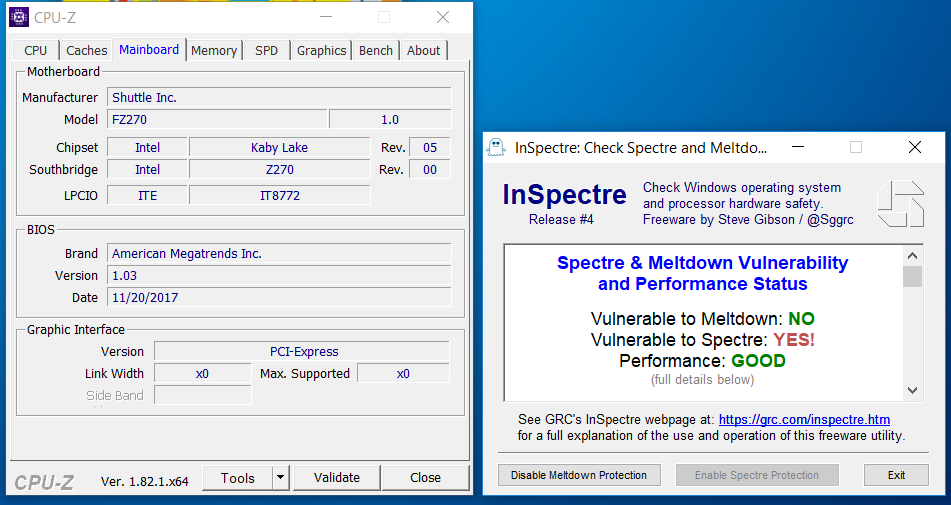Image resolution: width=951 pixels, height=505 pixels.
Task: Click the Link Width x0 field
Action: click(203, 373)
